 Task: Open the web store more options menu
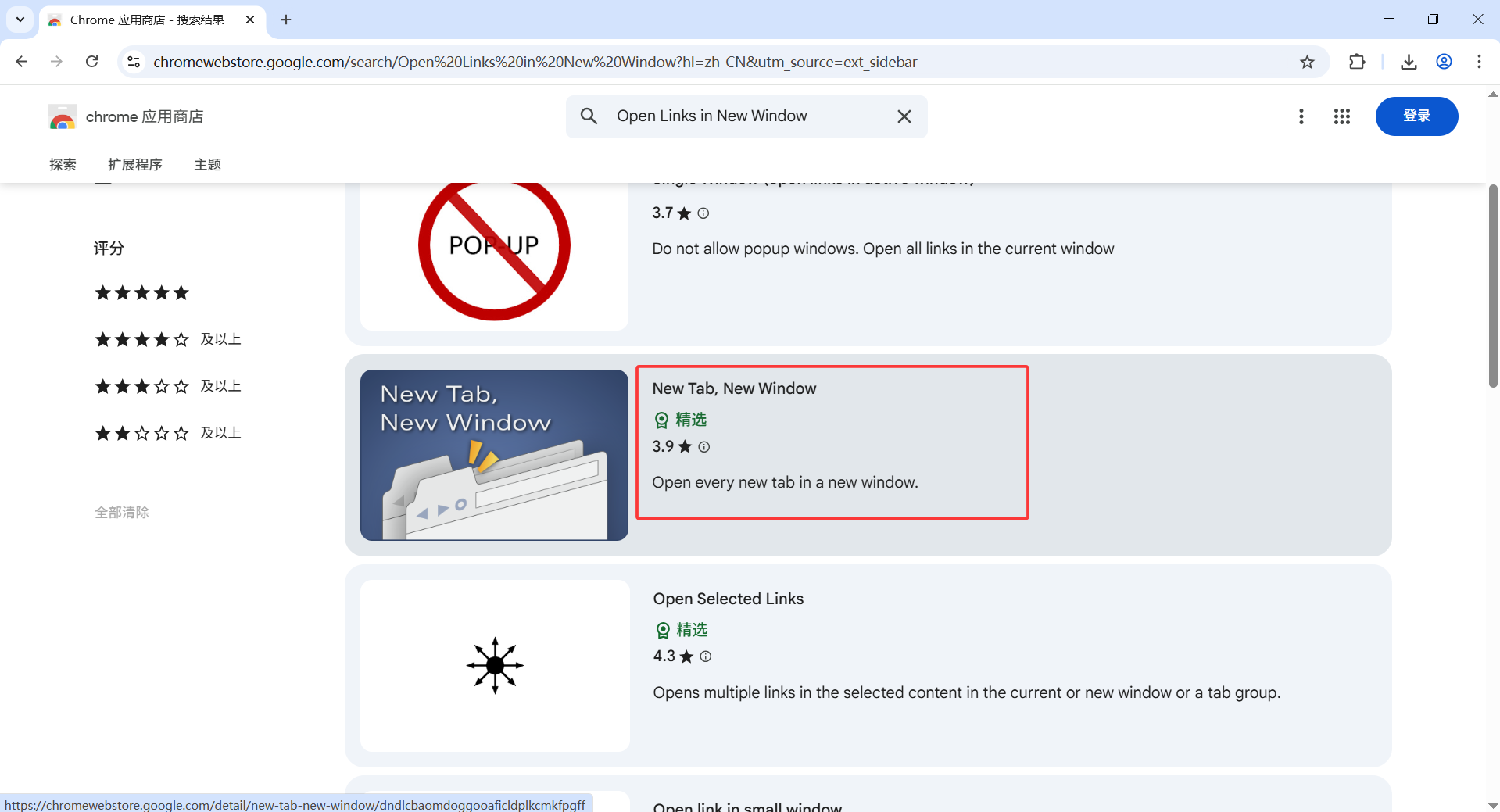click(1301, 116)
